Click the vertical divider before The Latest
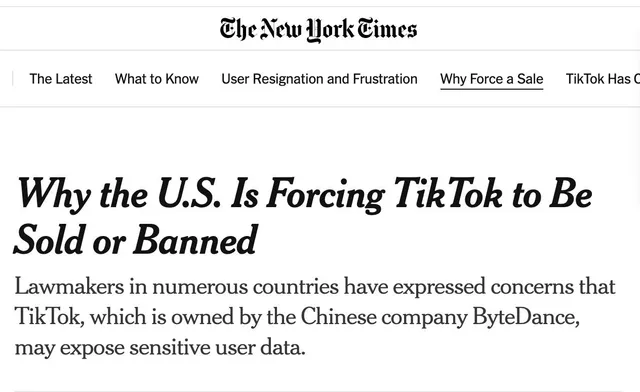 pyautogui.click(x=13, y=79)
